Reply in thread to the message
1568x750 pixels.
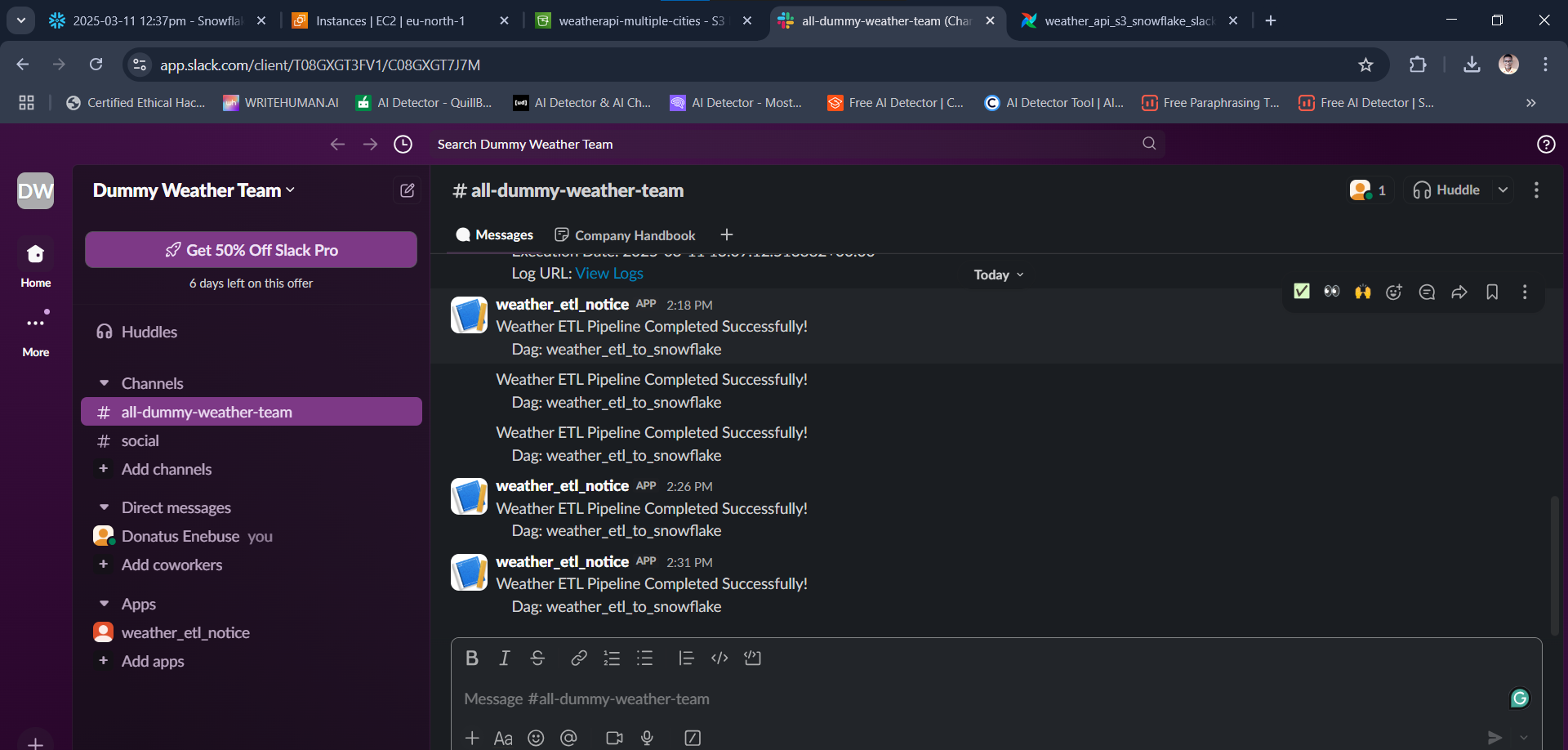pos(1427,292)
